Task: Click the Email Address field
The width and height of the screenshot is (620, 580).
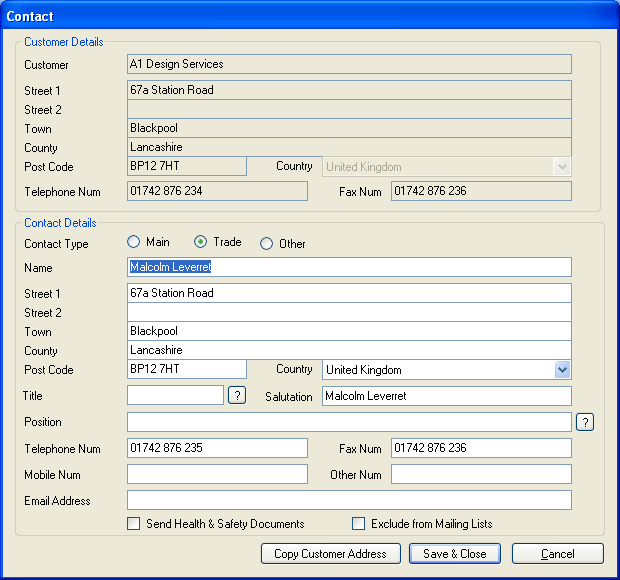Action: coord(349,500)
